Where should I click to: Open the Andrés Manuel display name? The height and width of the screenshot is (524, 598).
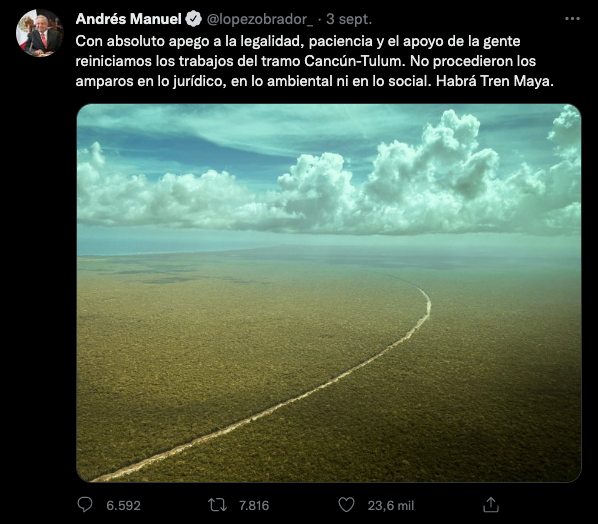tap(129, 19)
